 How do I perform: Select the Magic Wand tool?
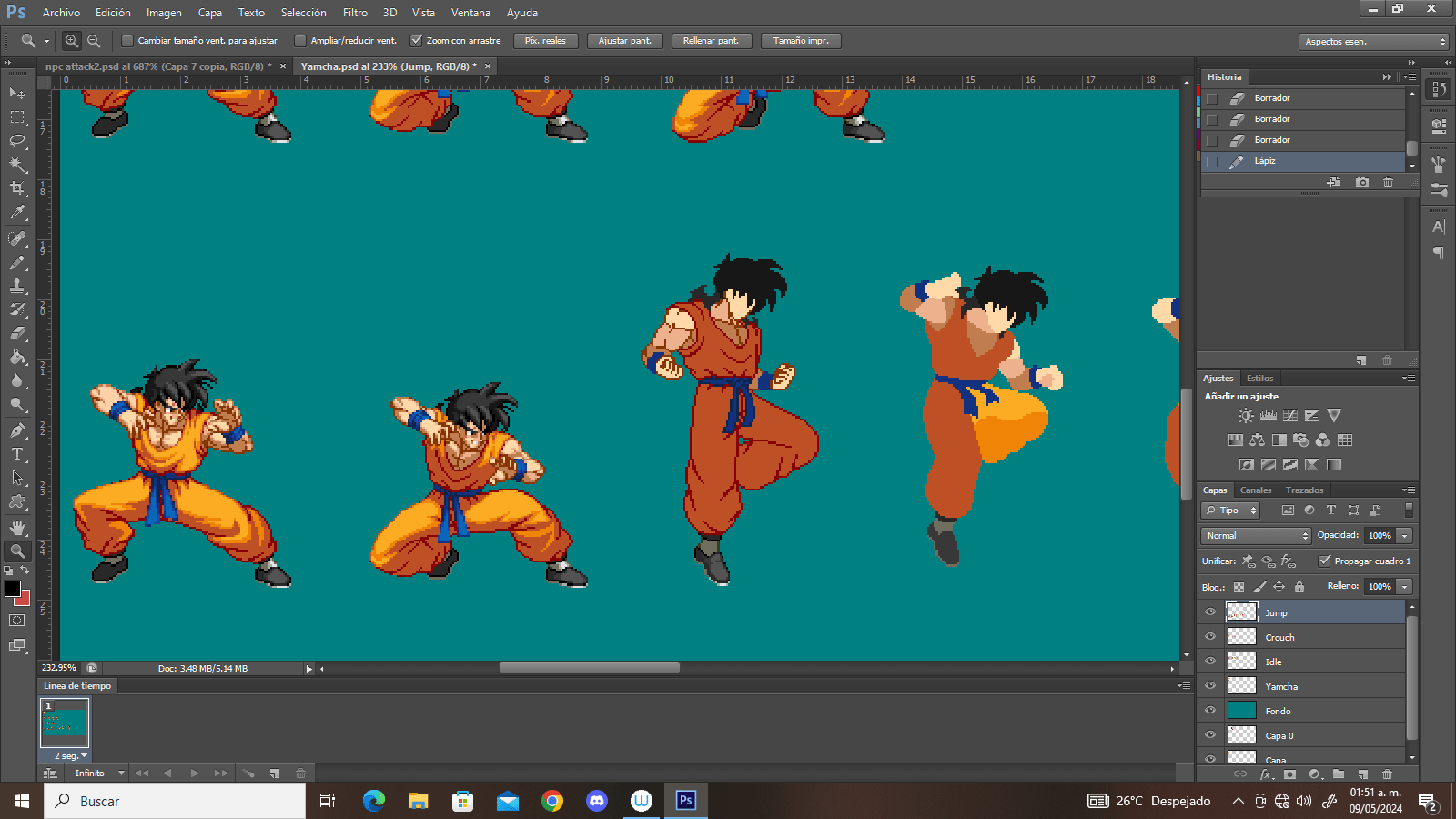point(17,165)
